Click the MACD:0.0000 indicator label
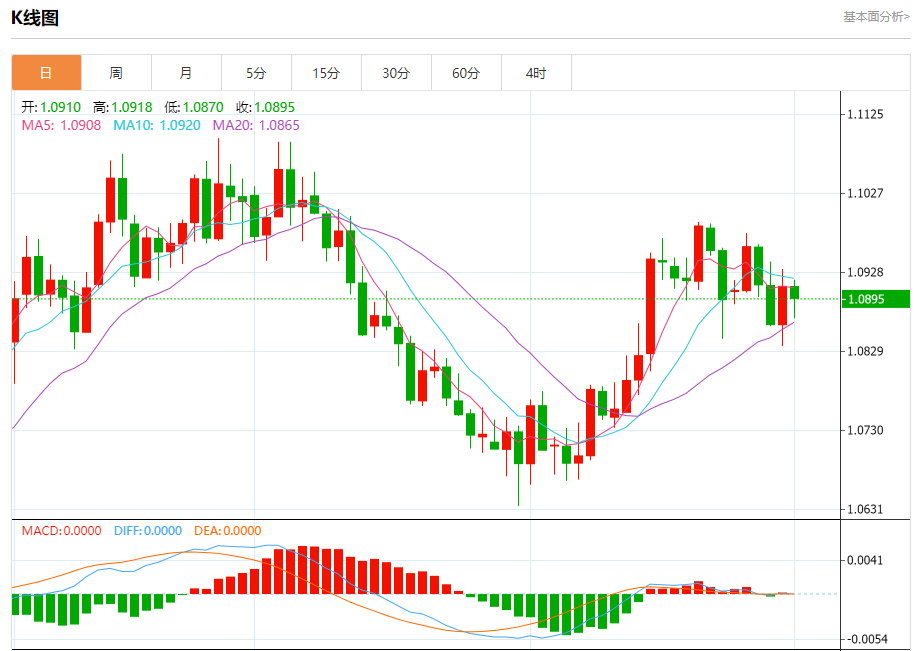Image resolution: width=921 pixels, height=651 pixels. [62, 531]
